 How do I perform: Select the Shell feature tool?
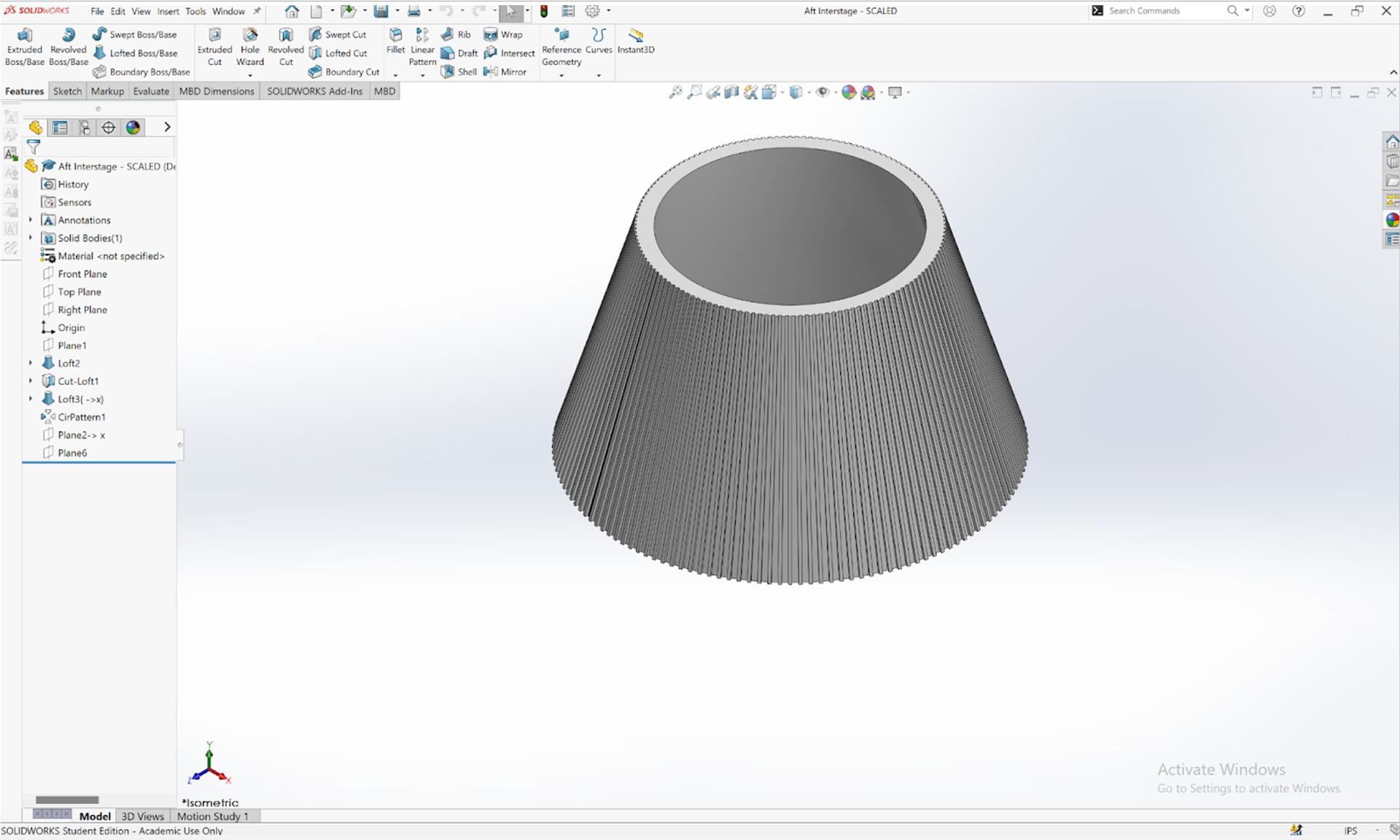coord(459,71)
